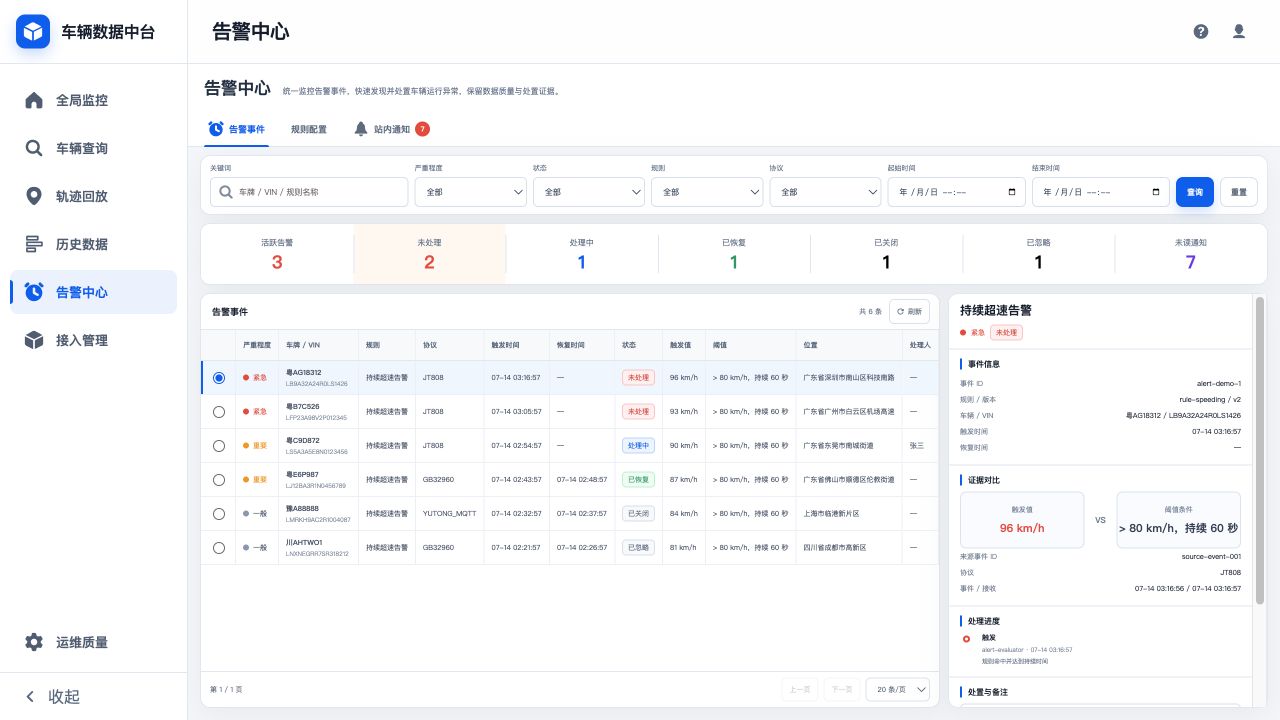Click the 刷新 refresh button
Screen dimensions: 1280x720
point(909,312)
